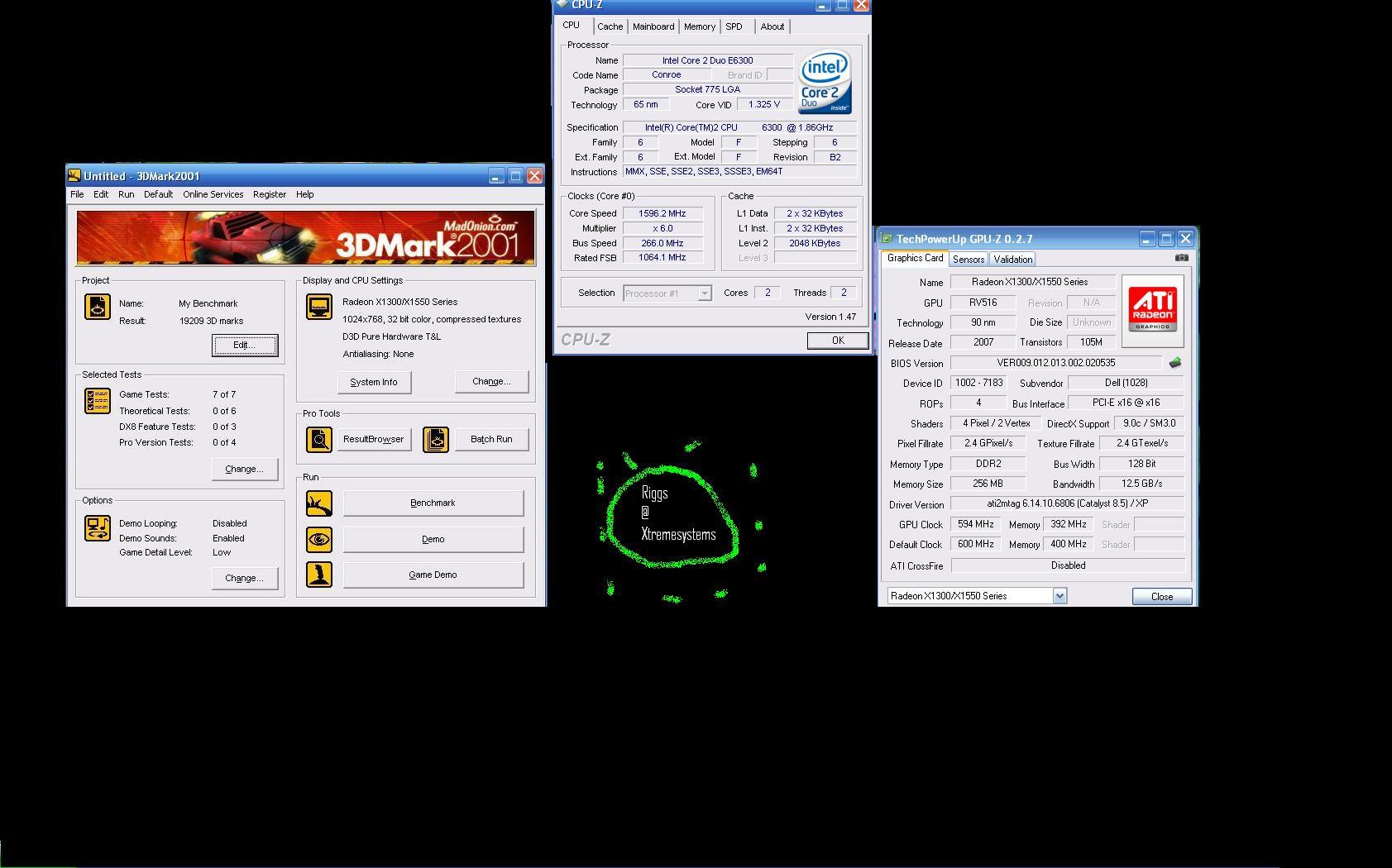
Task: Click the GPU-Z BIOS save chip icon
Action: coord(1174,363)
